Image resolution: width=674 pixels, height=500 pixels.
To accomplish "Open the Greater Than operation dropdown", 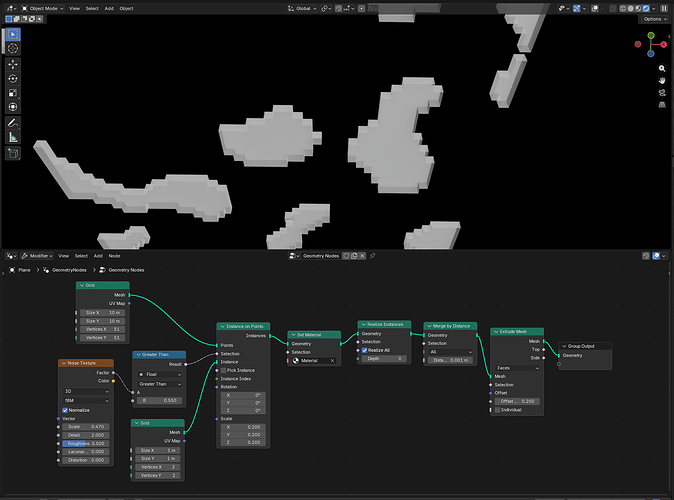I will pyautogui.click(x=159, y=384).
